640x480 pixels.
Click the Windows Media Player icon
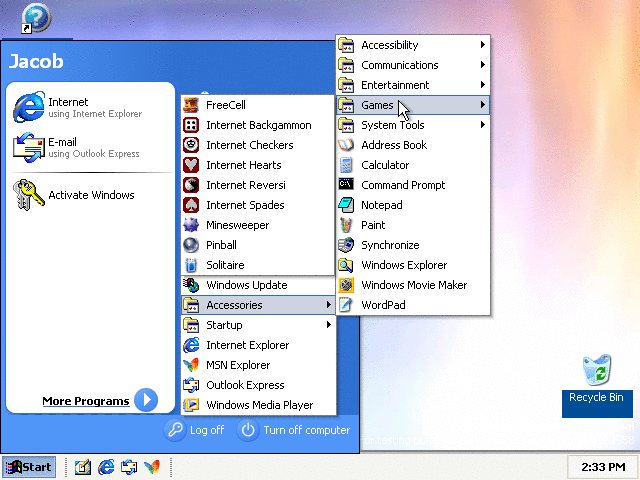[x=191, y=405]
